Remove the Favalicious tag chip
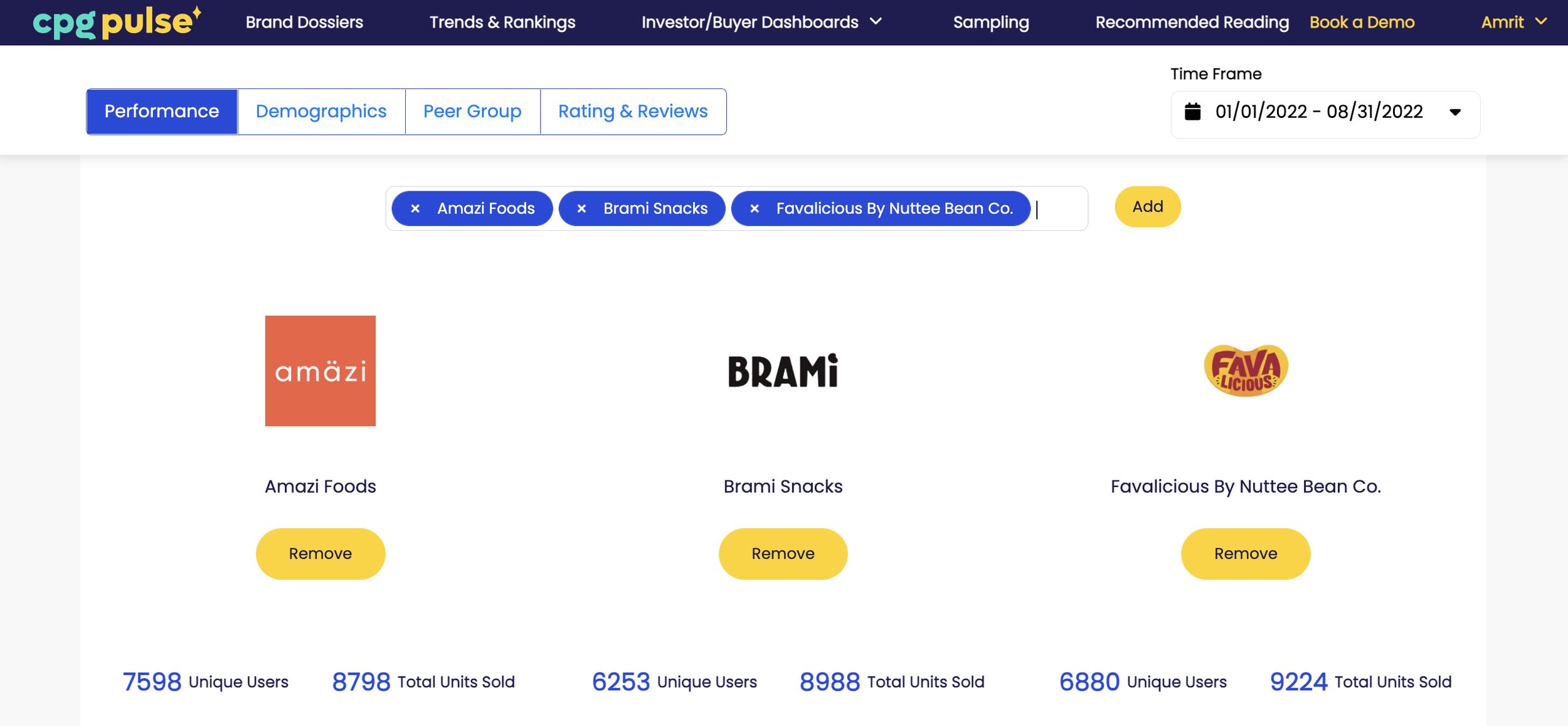 pyautogui.click(x=755, y=208)
